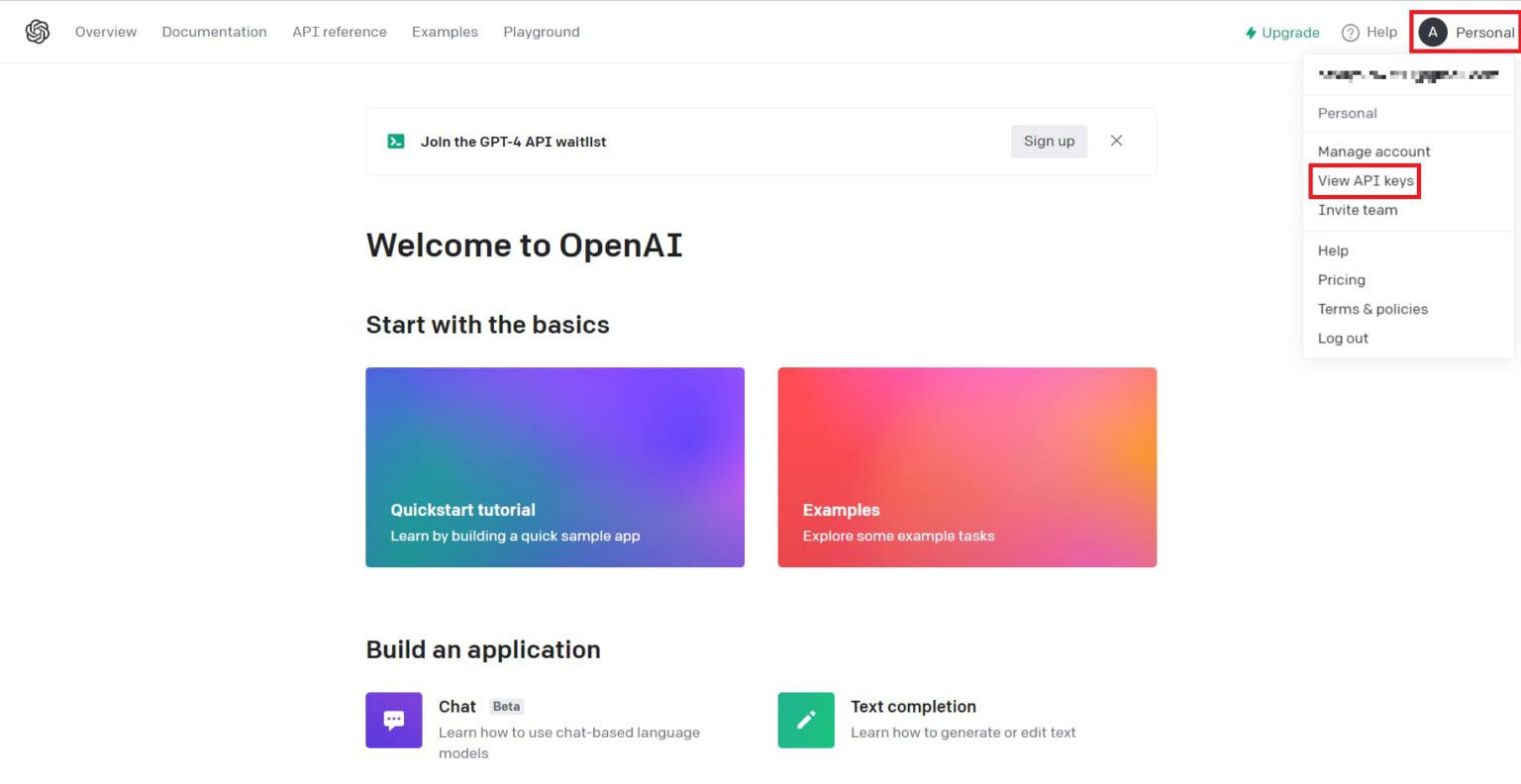Viewport: 1521px width, 784px height.
Task: Click the green GPT-4 waitlist banner icon
Action: pos(395,141)
